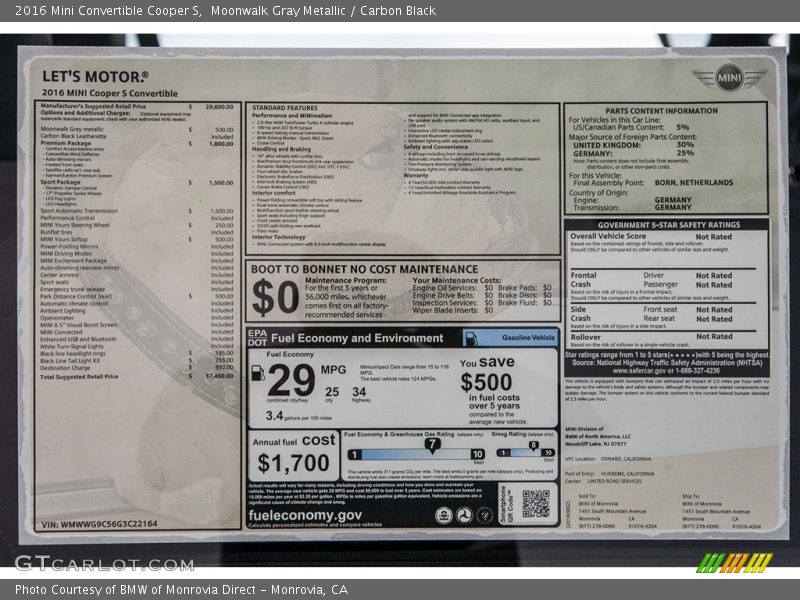Viewport: 800px width, 600px height.
Task: Click the 'Engine Oil Services' cost line
Action: [x=453, y=288]
